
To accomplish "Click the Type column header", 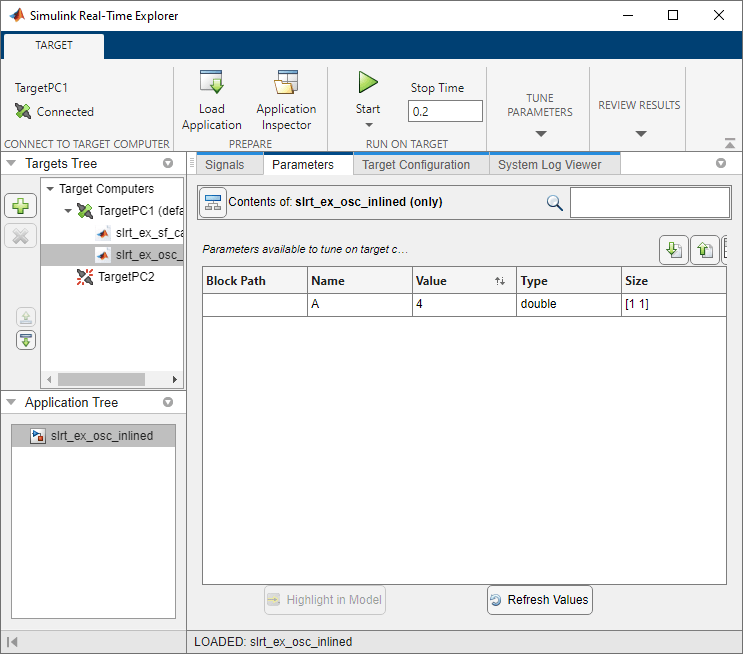I will (569, 281).
